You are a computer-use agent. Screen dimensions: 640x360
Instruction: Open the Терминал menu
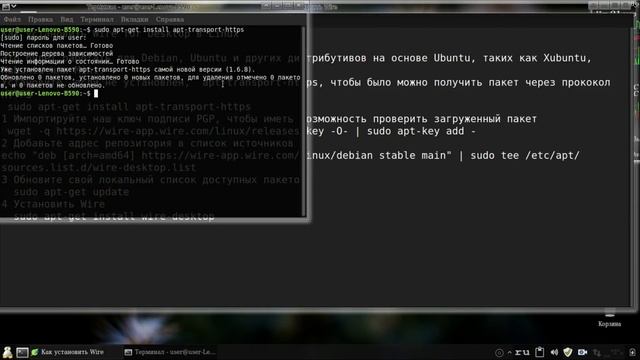pos(97,19)
